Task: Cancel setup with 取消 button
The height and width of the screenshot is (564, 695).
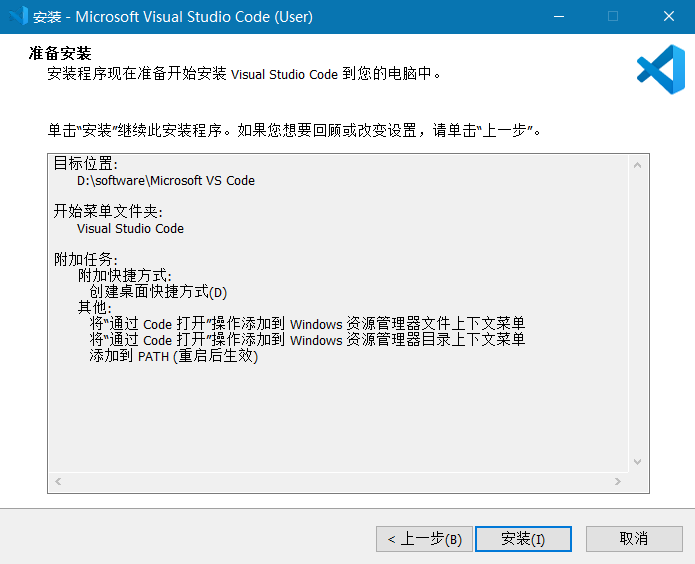Action: pos(634,539)
